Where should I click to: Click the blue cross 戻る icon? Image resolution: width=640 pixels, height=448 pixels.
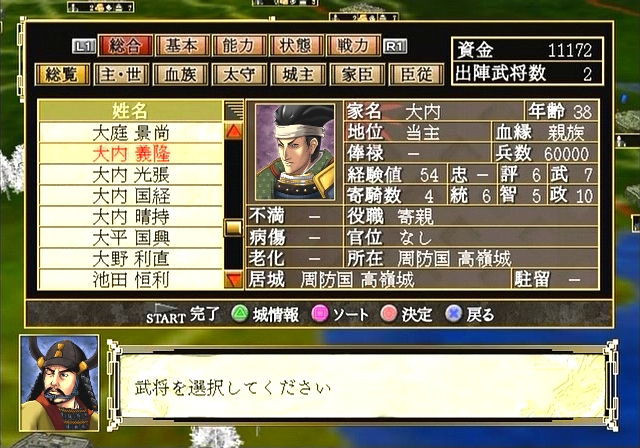pyautogui.click(x=453, y=314)
